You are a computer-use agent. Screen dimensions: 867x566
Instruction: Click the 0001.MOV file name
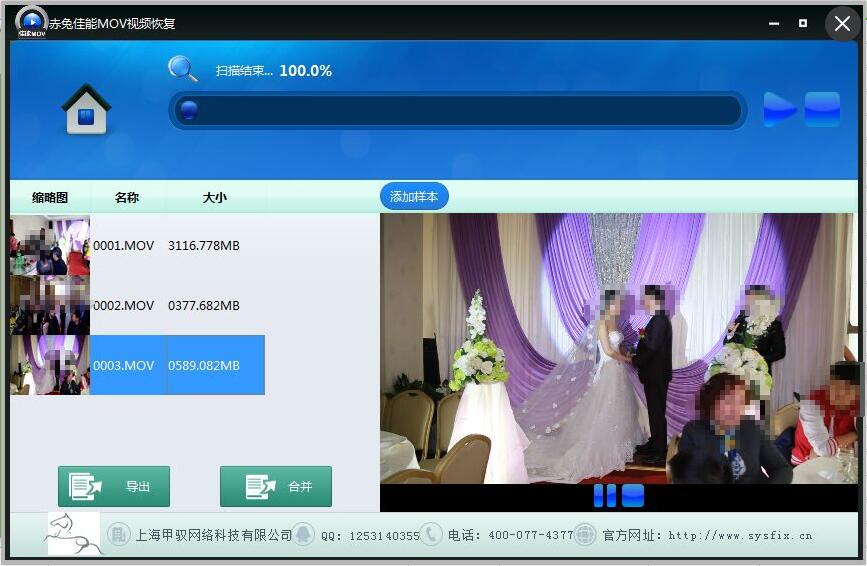[123, 245]
